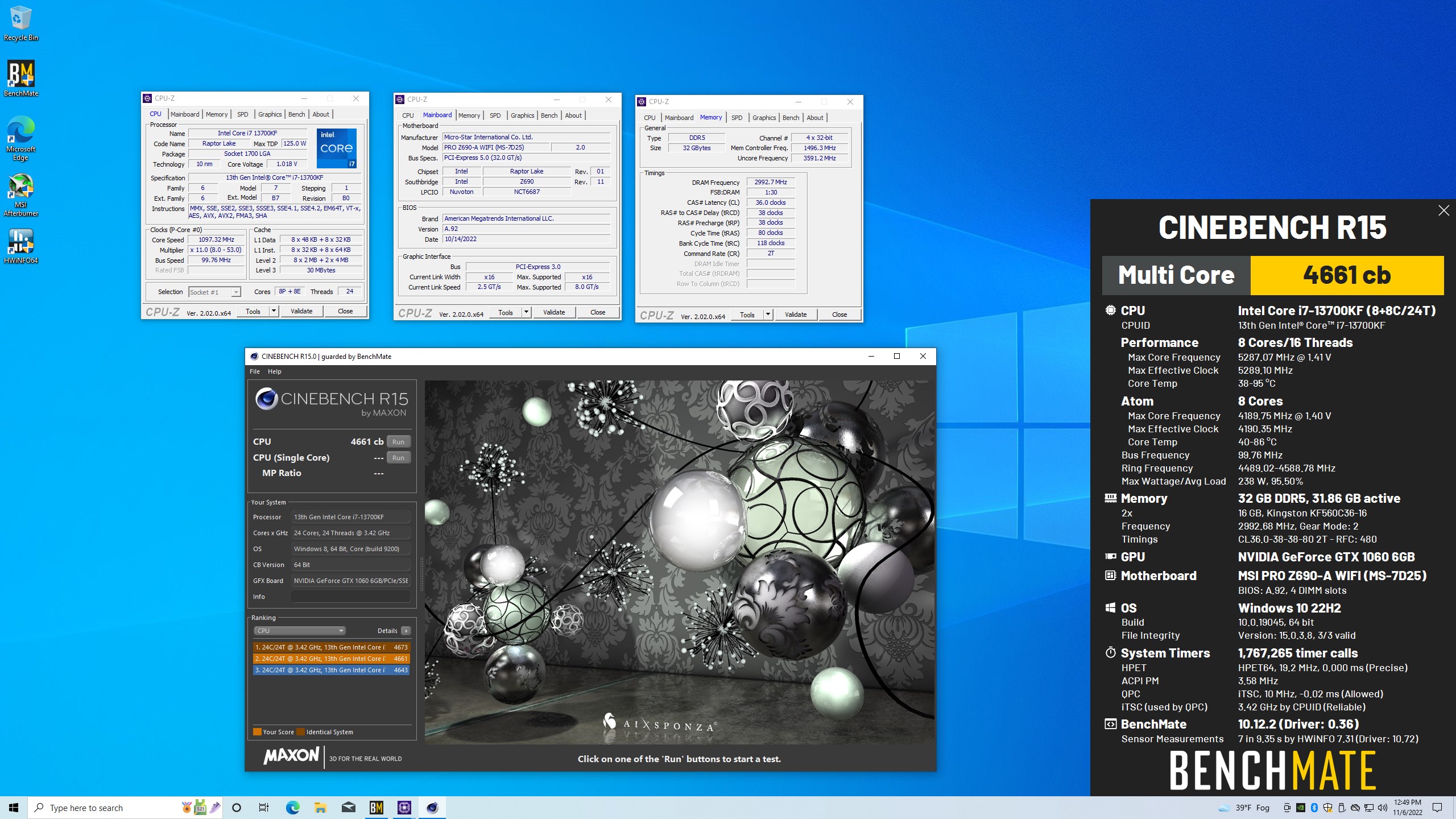Launch BenchMate from the desktop shortcut
The height and width of the screenshot is (819, 1456).
tap(20, 78)
